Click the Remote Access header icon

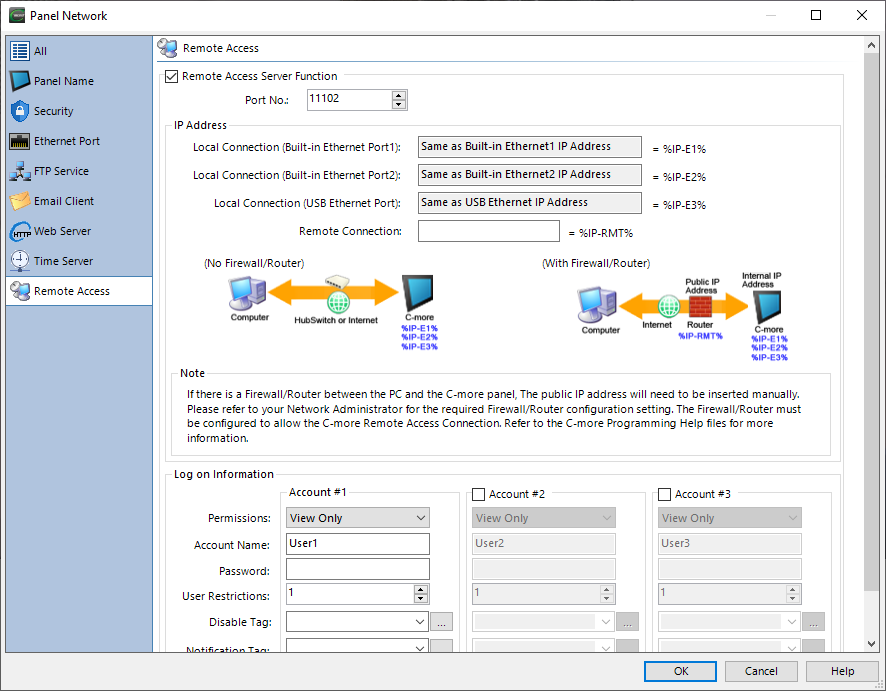[167, 49]
